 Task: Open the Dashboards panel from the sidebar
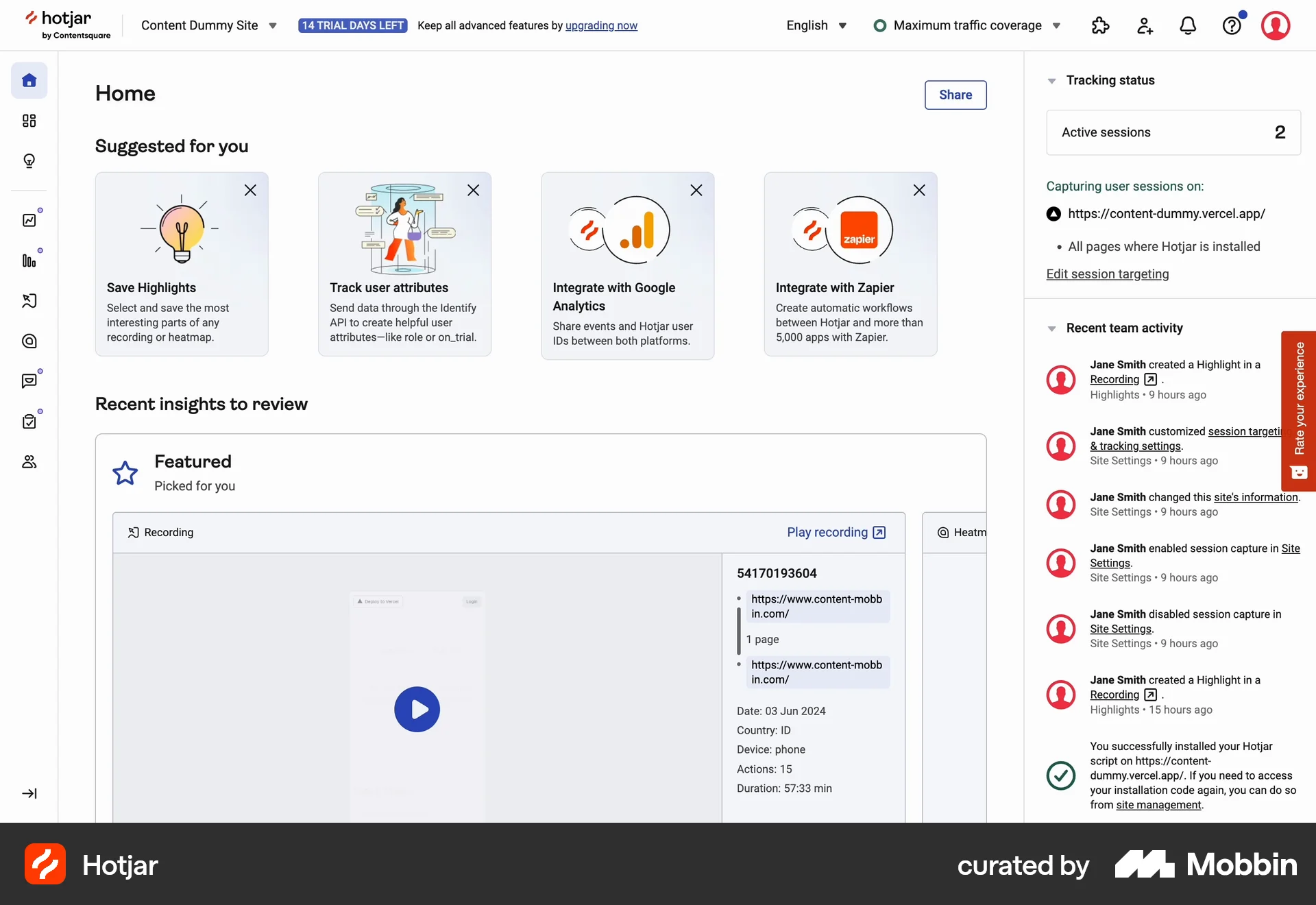coord(29,121)
